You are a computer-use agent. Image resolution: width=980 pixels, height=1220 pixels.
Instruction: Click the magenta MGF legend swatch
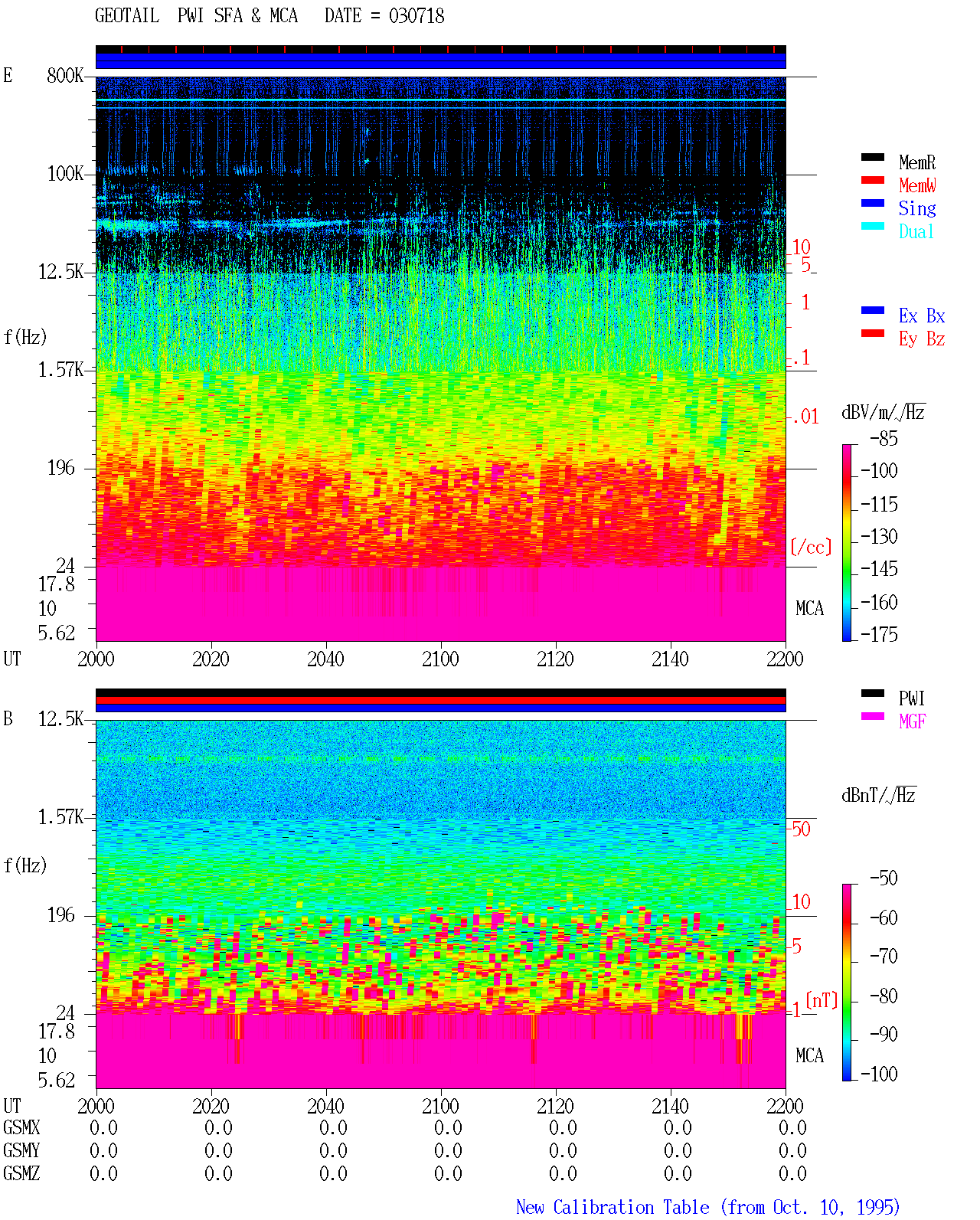[873, 716]
